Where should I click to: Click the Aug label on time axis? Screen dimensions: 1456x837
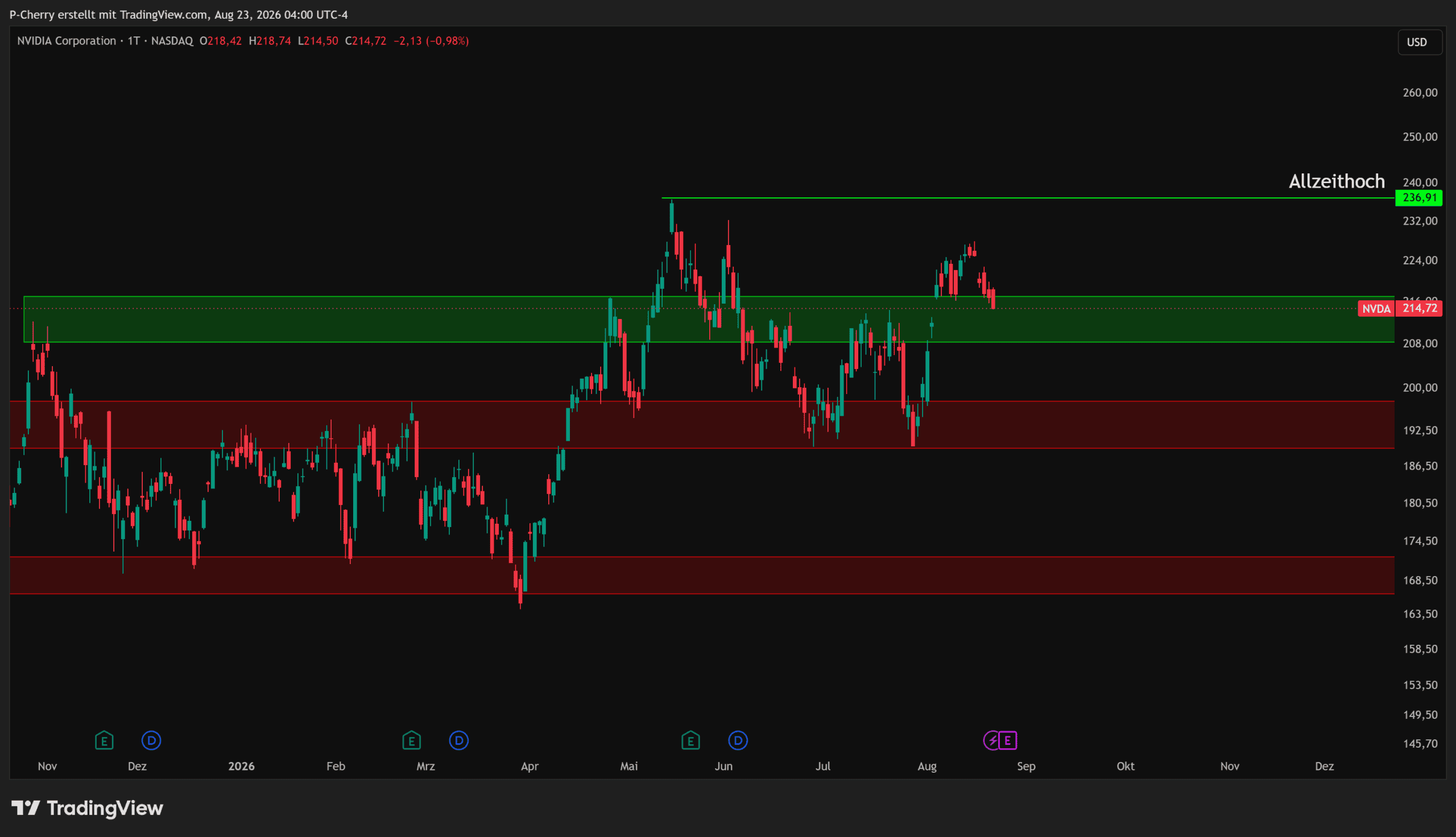coord(926,766)
